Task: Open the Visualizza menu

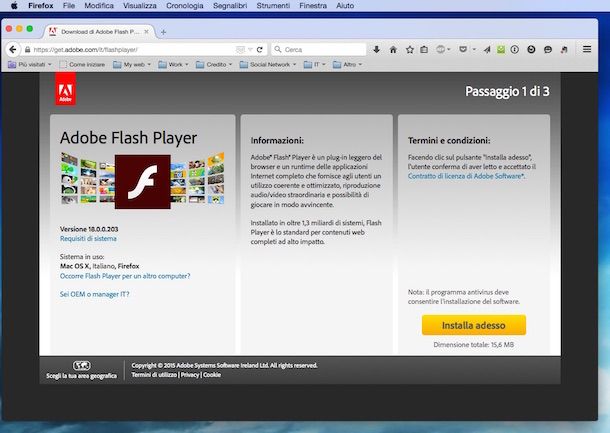Action: pos(140,5)
